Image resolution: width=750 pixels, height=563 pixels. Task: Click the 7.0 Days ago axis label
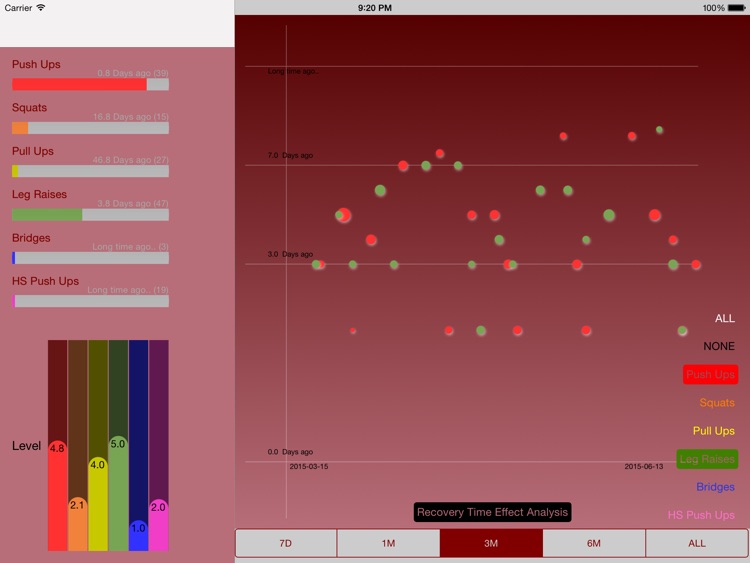tap(290, 155)
